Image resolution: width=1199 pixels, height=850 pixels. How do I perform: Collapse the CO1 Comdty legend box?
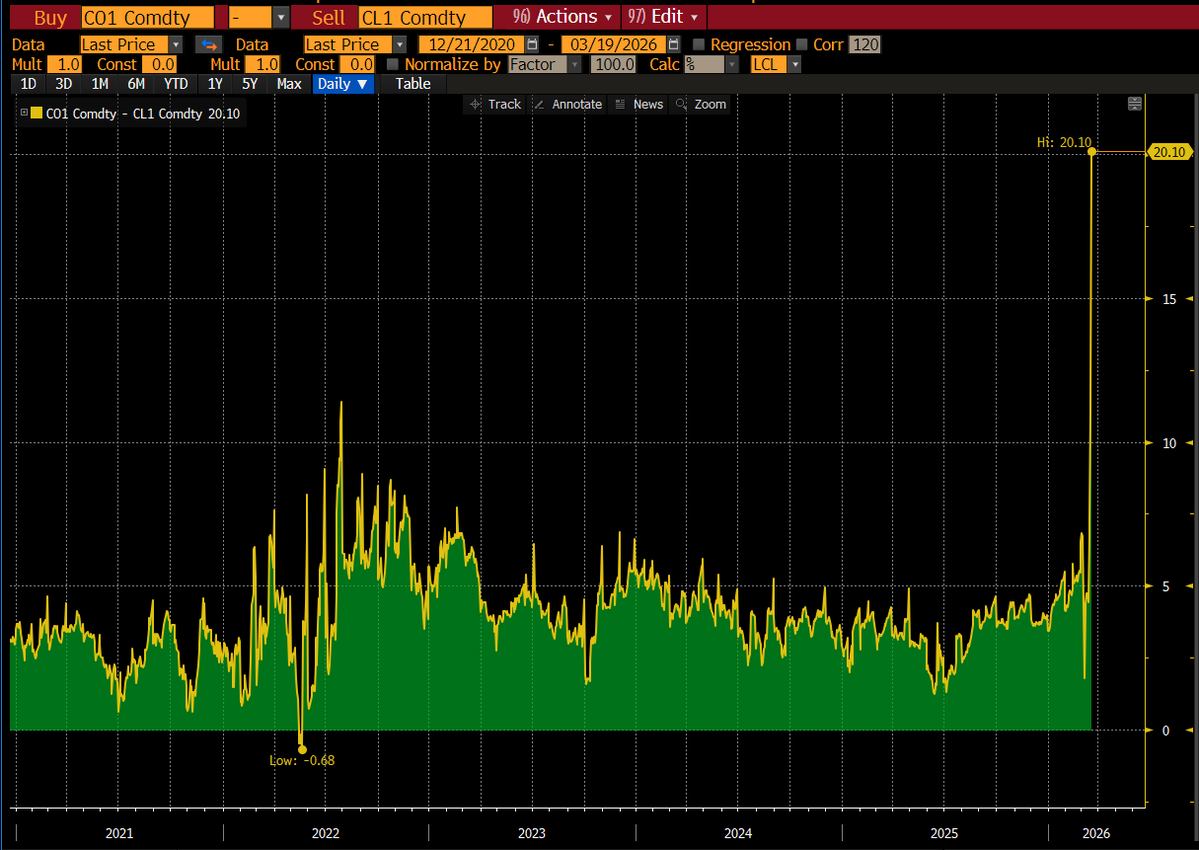click(x=24, y=113)
